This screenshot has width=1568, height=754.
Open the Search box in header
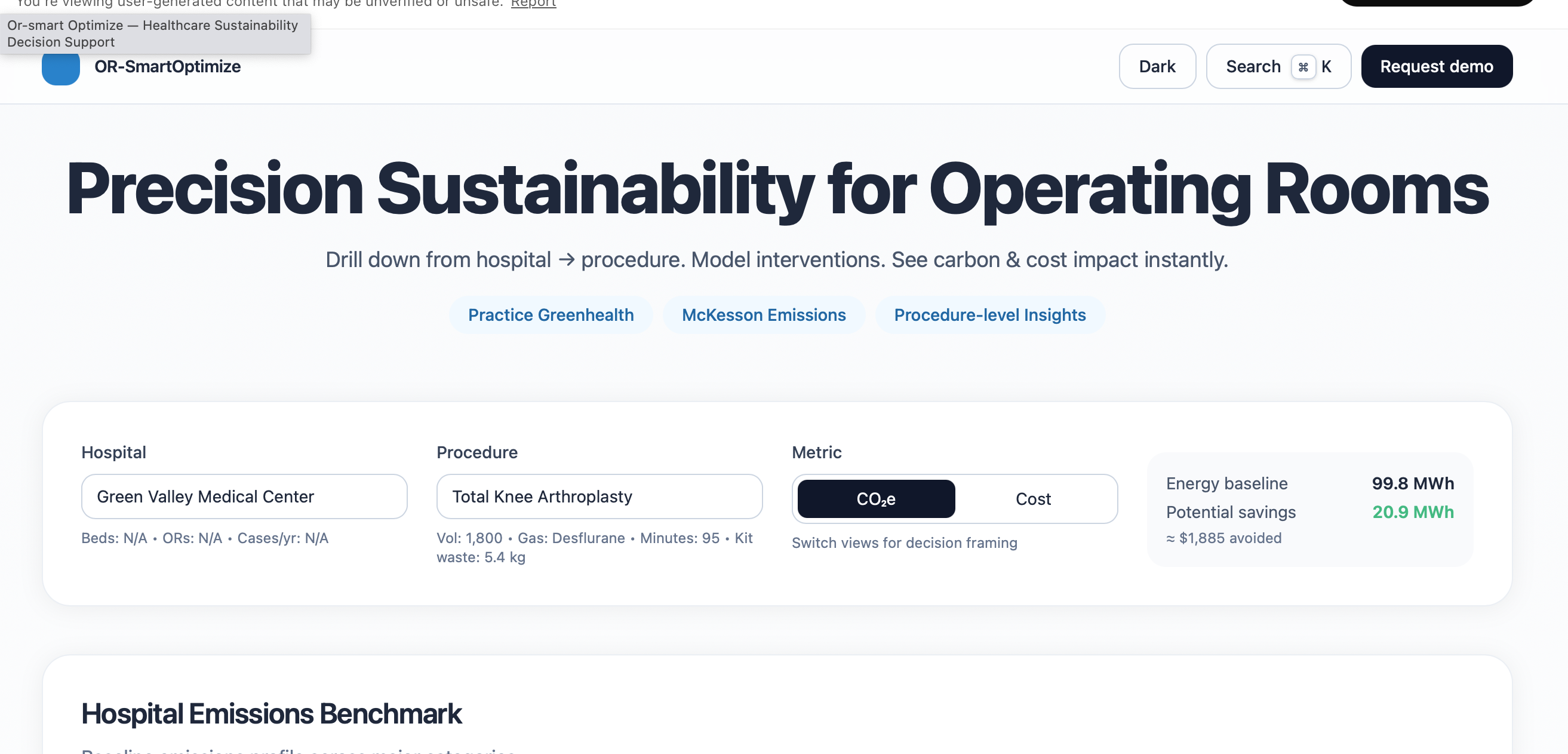[1253, 66]
